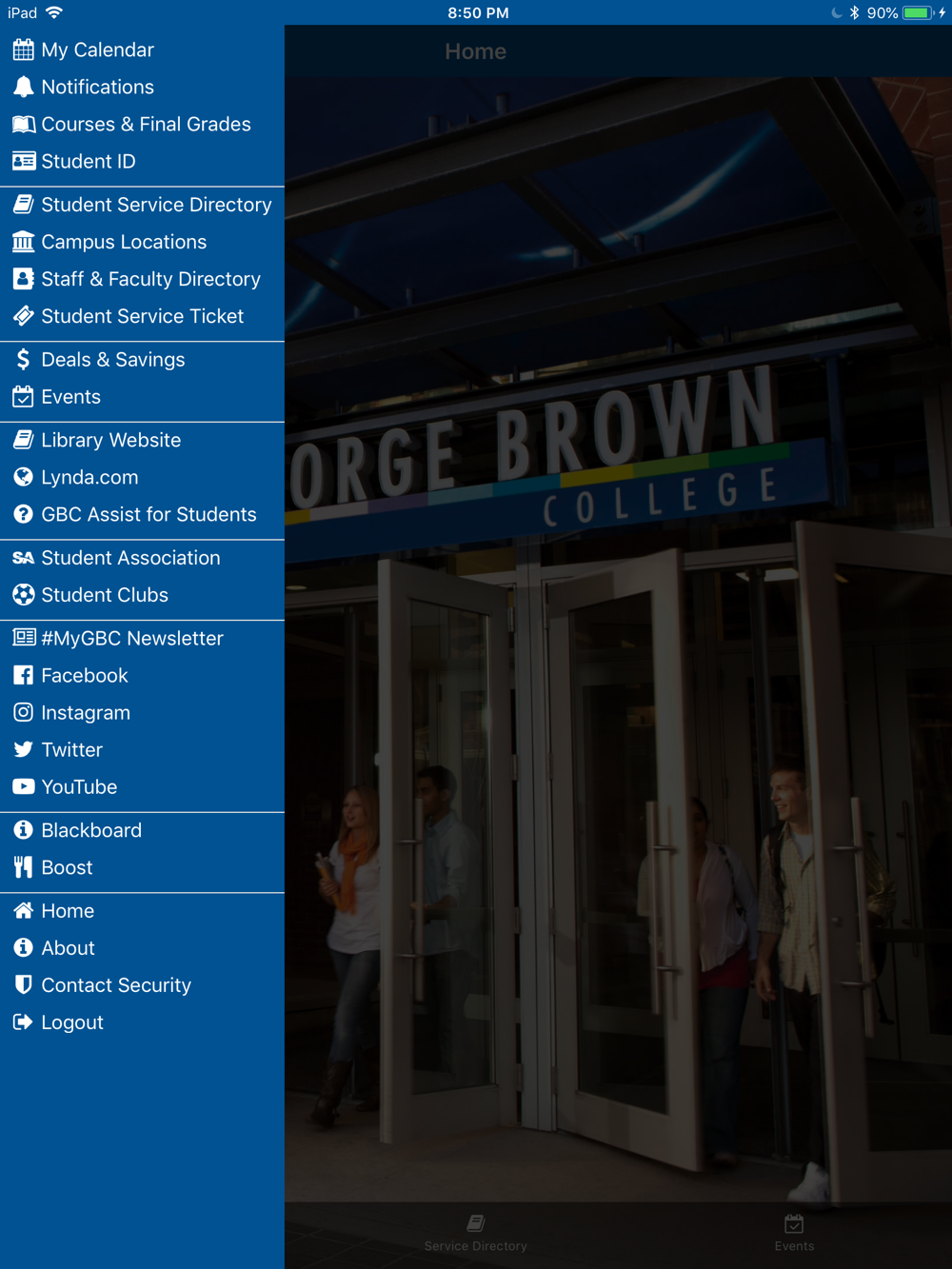
Task: Tap the Events calendar-check icon in sidebar
Action: point(24,396)
